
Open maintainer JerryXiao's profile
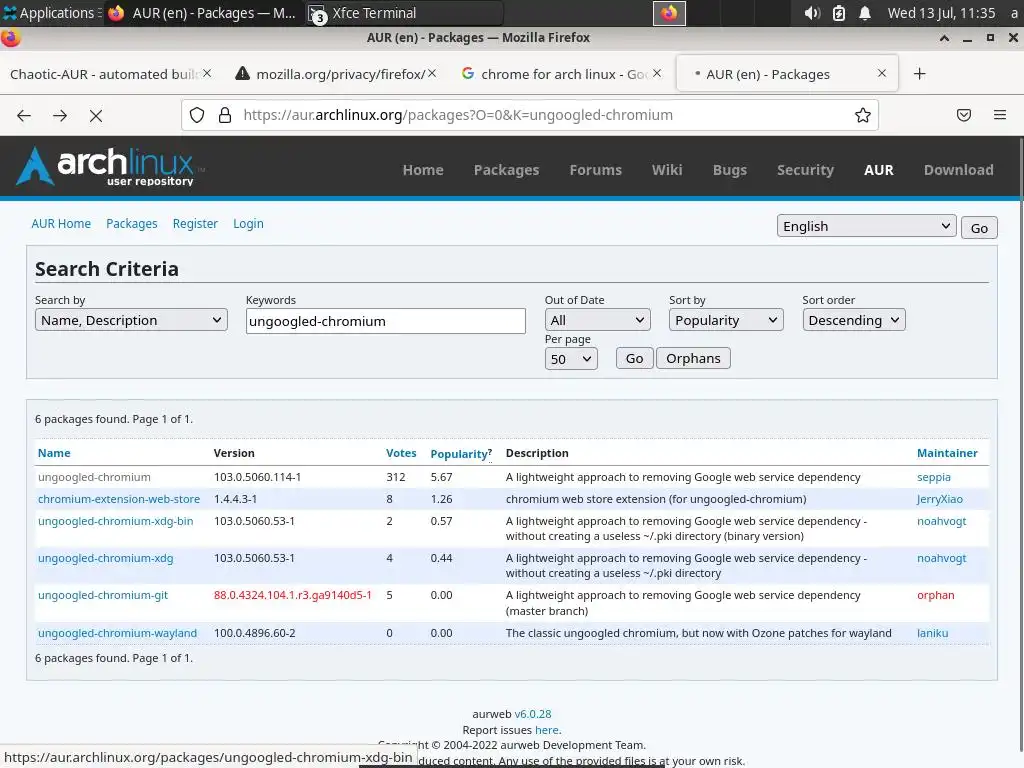(940, 499)
